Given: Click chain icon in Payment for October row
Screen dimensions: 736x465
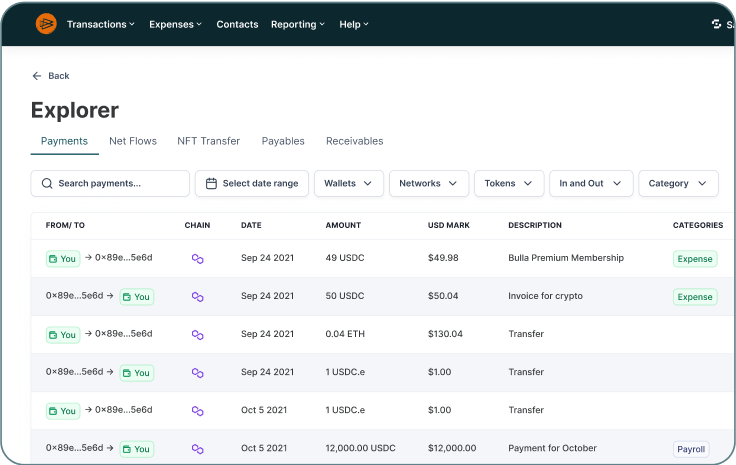Looking at the screenshot, I should point(198,449).
